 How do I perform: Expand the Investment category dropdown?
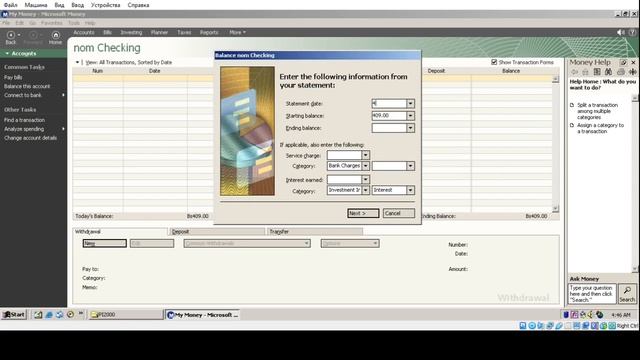[366, 190]
